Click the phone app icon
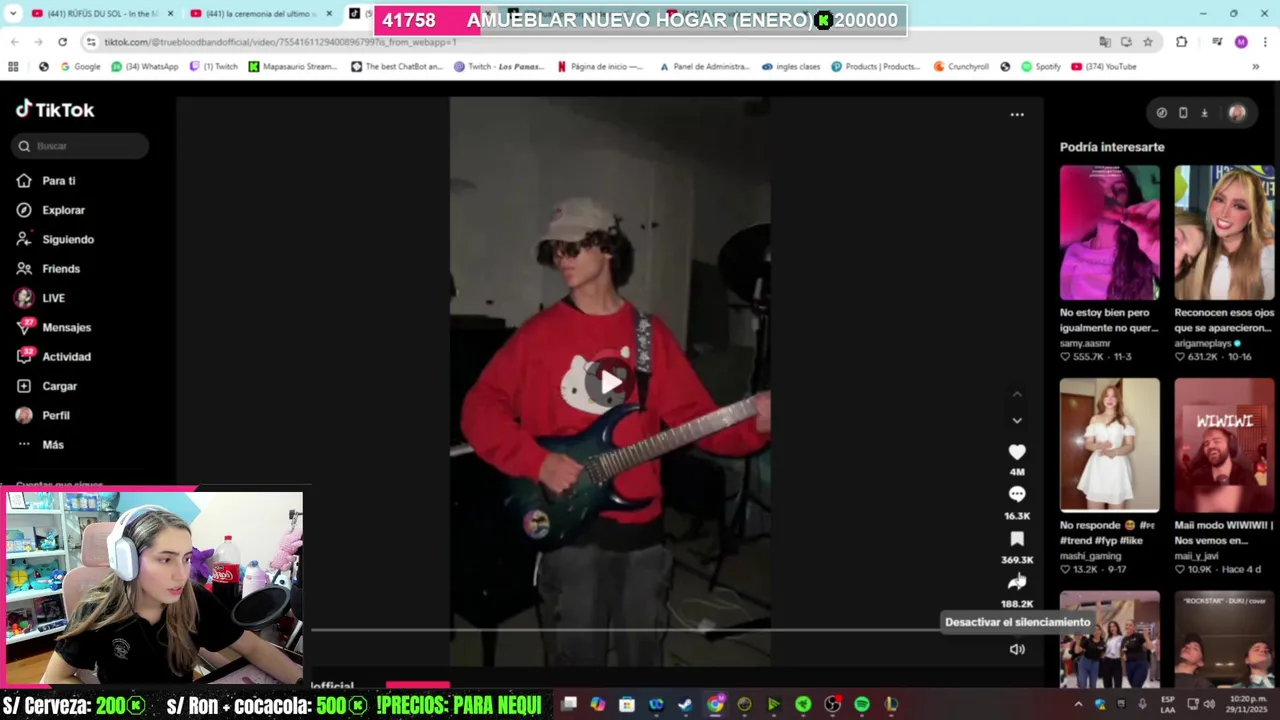Screen dimensions: 1280x720 coord(1183,113)
